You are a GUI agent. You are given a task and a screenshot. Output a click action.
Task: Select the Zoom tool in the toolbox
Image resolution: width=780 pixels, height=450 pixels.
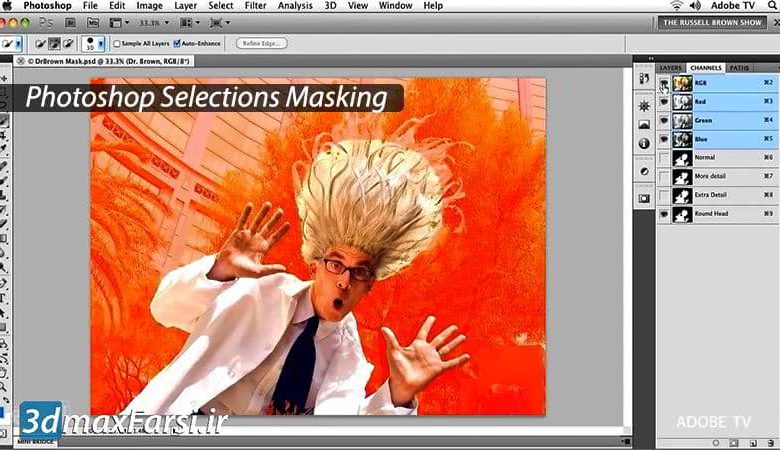click(3, 386)
